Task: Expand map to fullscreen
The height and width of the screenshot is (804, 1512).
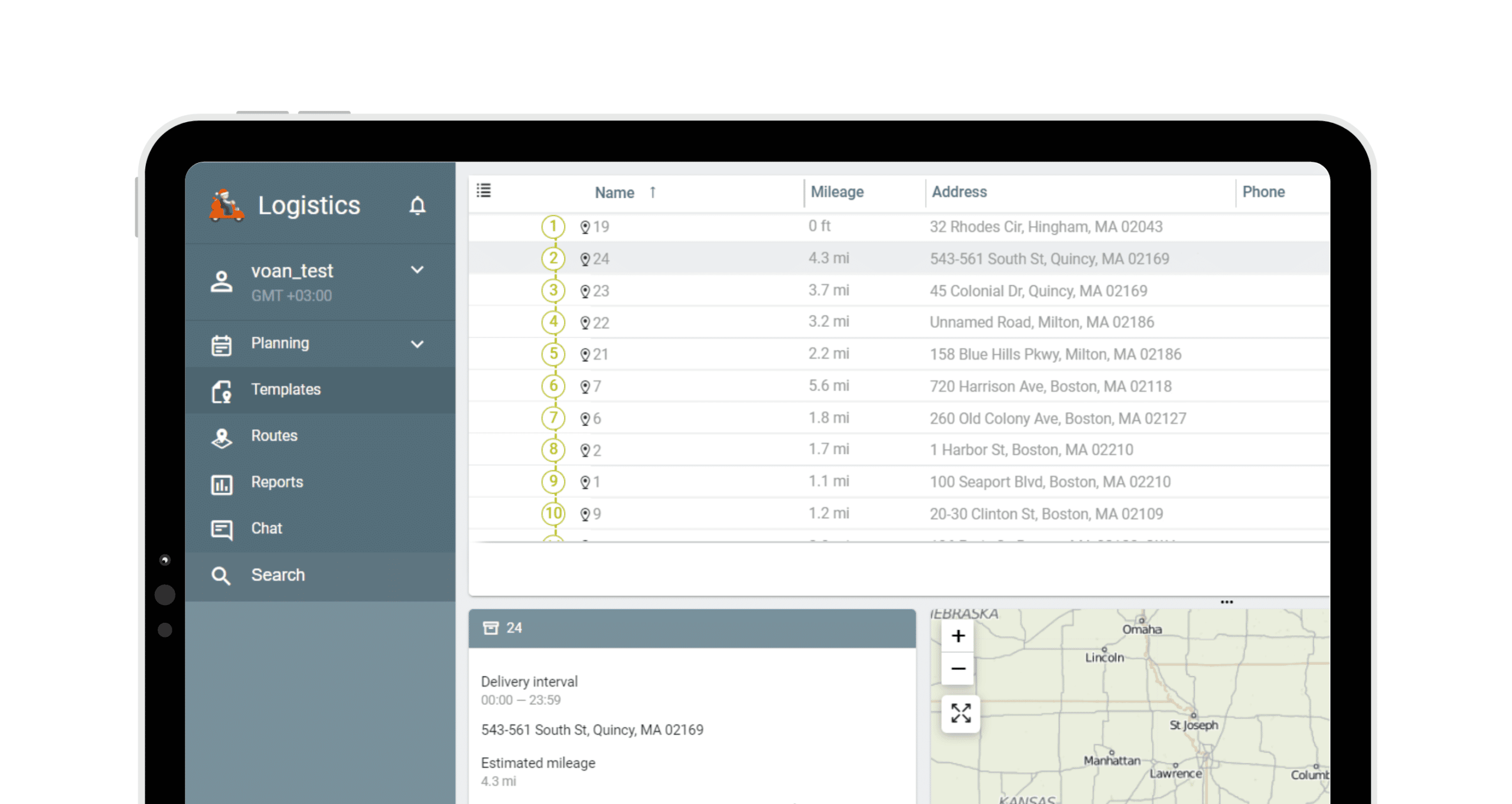Action: click(x=960, y=713)
